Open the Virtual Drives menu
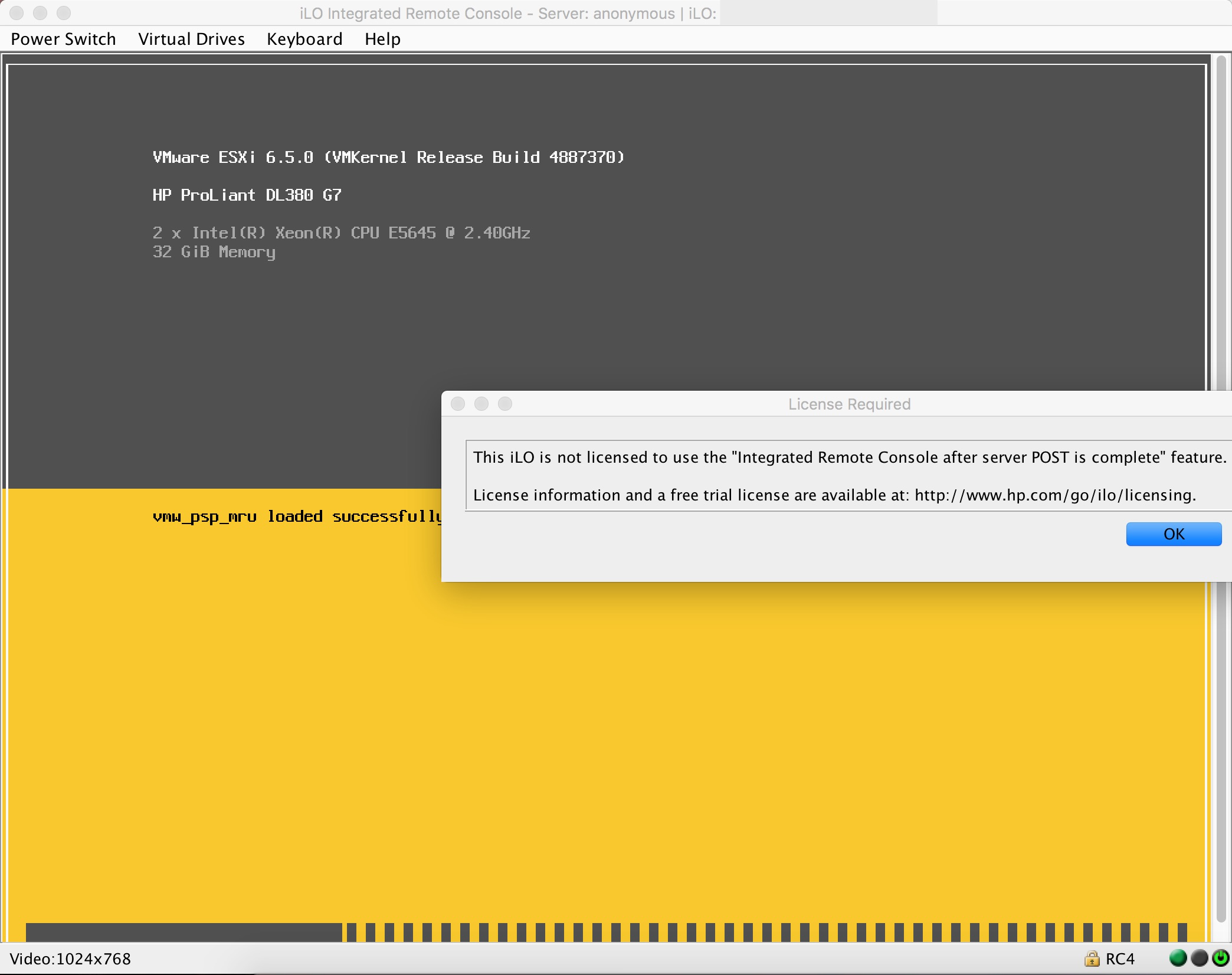 pyautogui.click(x=191, y=39)
